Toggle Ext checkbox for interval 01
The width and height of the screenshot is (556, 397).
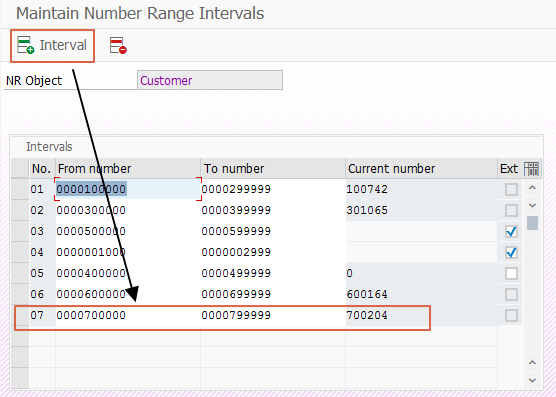(x=511, y=189)
